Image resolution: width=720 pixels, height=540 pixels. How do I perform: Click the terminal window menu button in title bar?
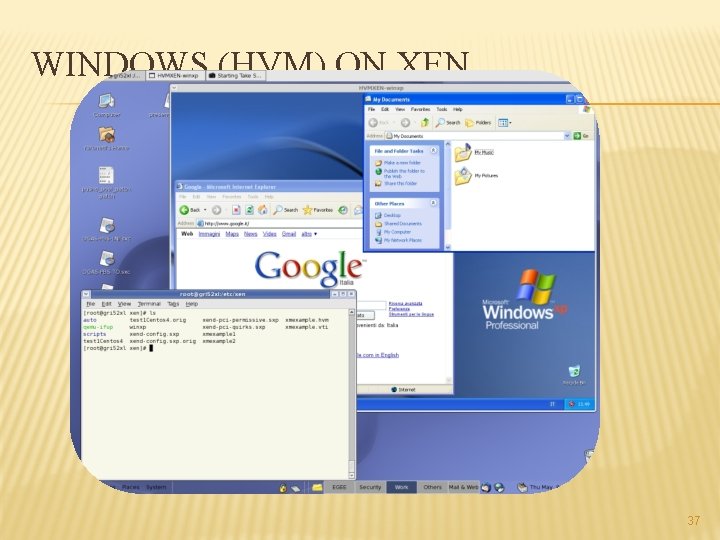[x=86, y=294]
